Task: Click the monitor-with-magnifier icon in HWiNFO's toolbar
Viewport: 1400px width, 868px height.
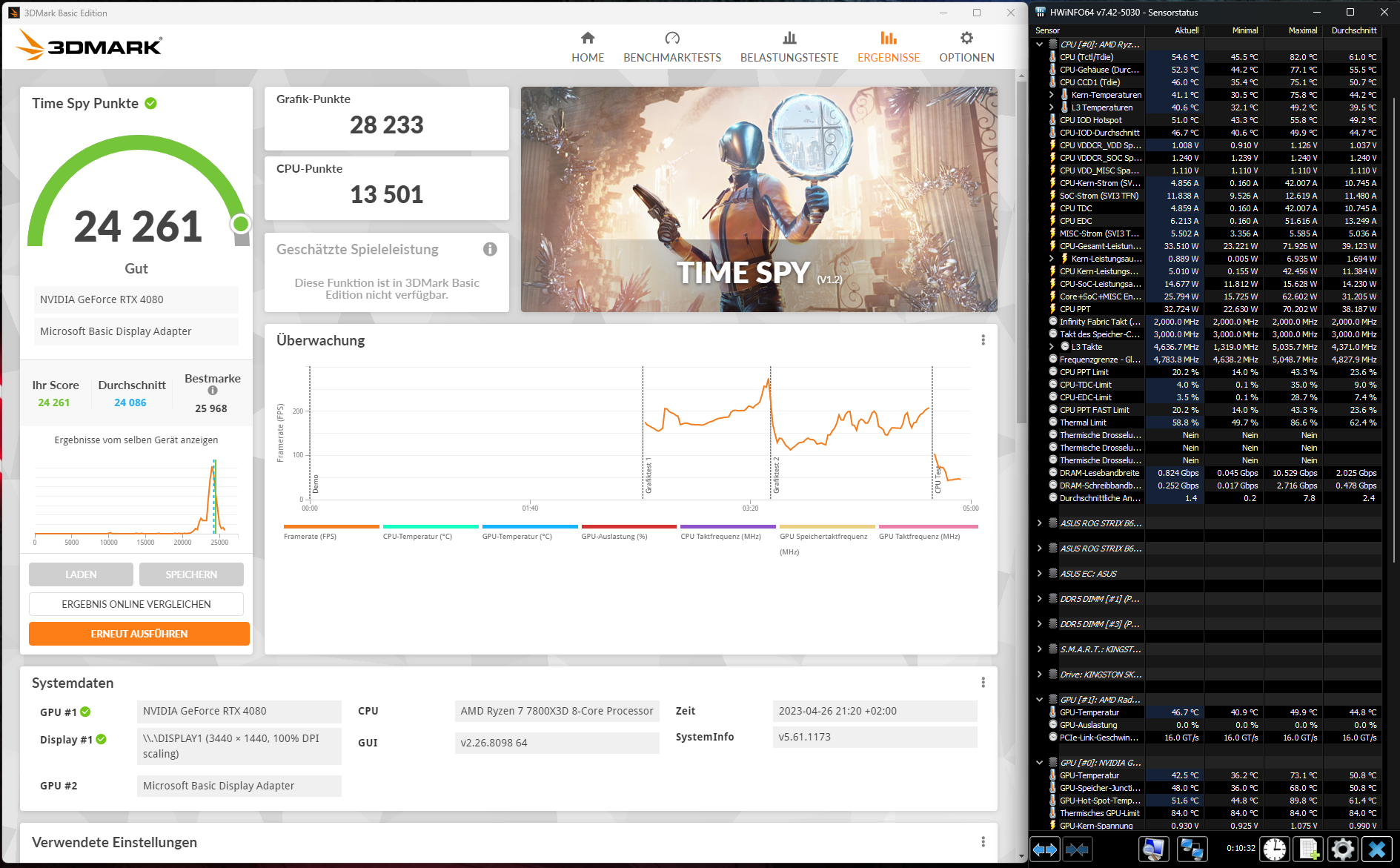Action: [x=1153, y=849]
